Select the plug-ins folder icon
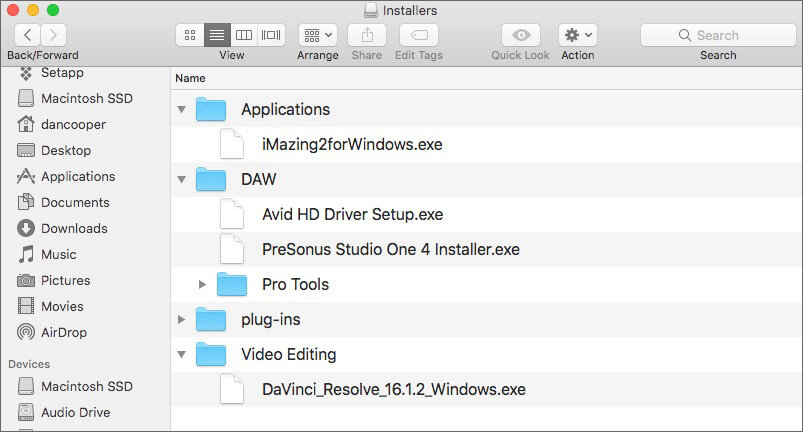803x432 pixels. click(x=210, y=319)
